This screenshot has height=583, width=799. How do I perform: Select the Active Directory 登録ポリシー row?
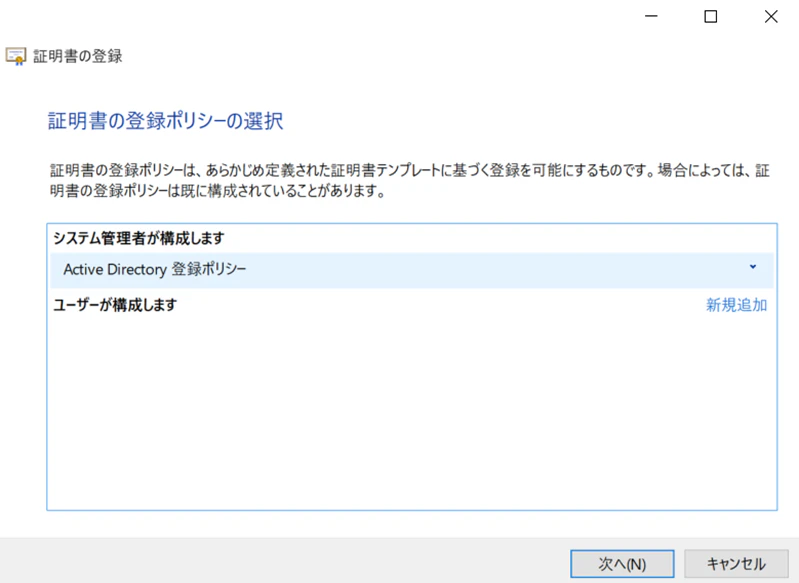click(412, 270)
